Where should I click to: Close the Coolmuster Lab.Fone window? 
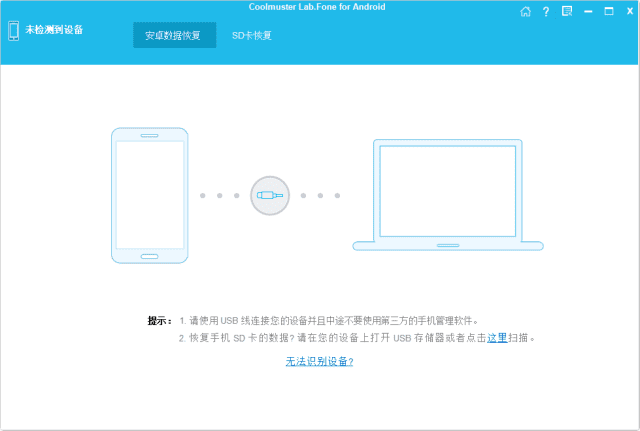coord(628,12)
